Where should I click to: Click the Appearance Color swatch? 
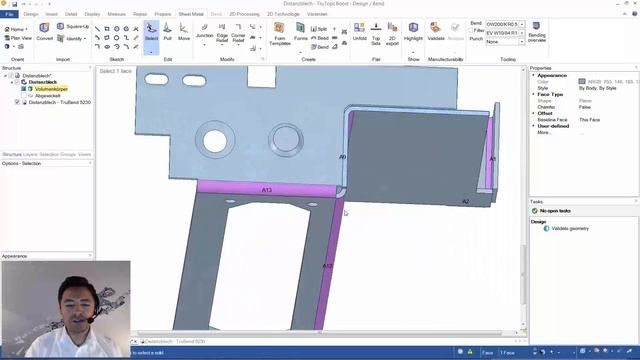click(x=582, y=82)
